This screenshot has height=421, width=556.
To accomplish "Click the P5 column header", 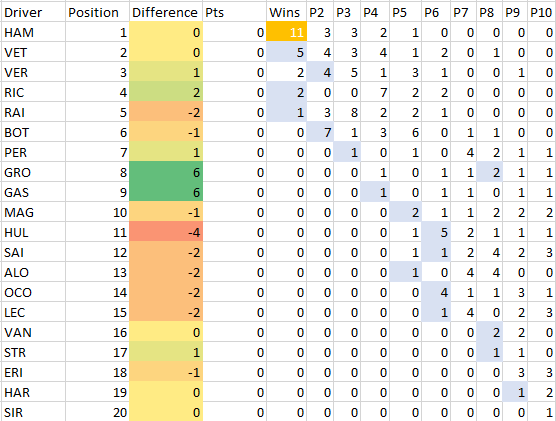I will click(x=406, y=12).
